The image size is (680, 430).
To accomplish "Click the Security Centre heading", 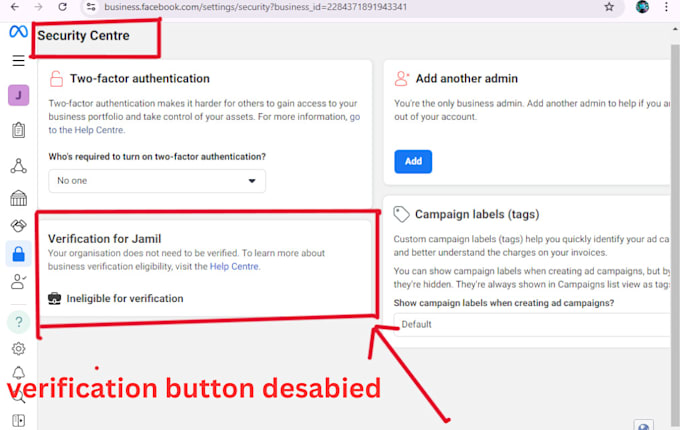I will coord(83,36).
